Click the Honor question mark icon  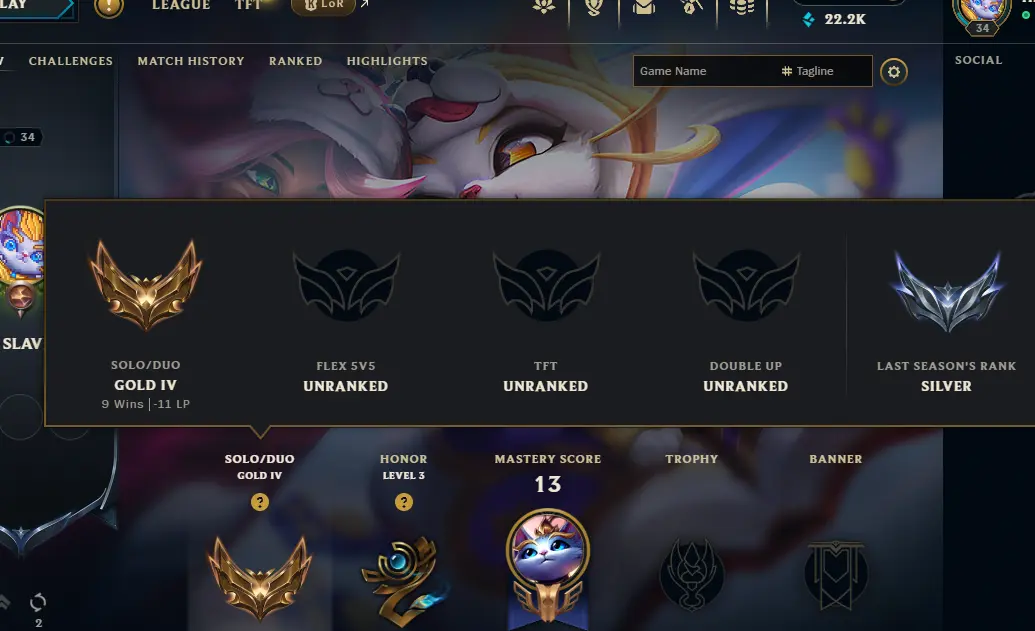[x=404, y=502]
